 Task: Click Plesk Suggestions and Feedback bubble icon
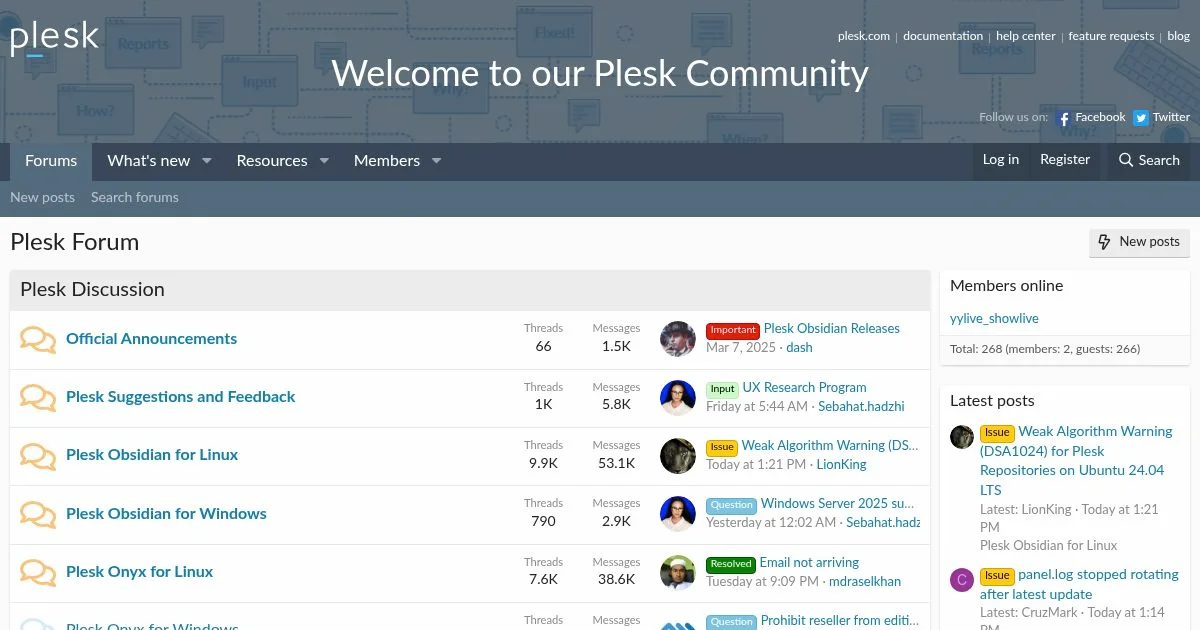[x=38, y=398]
